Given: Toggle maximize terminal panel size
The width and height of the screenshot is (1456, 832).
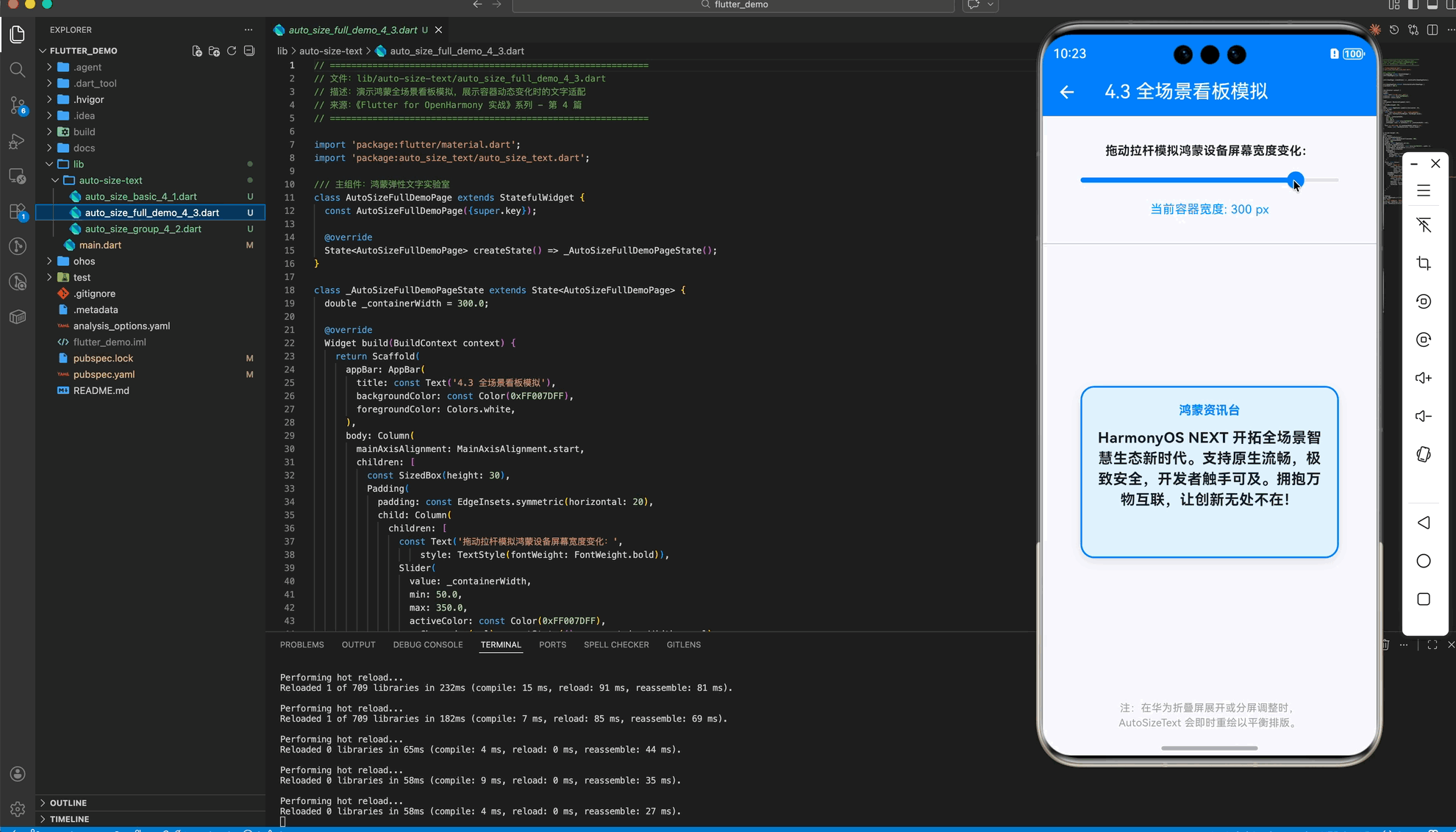Looking at the screenshot, I should click(1432, 645).
